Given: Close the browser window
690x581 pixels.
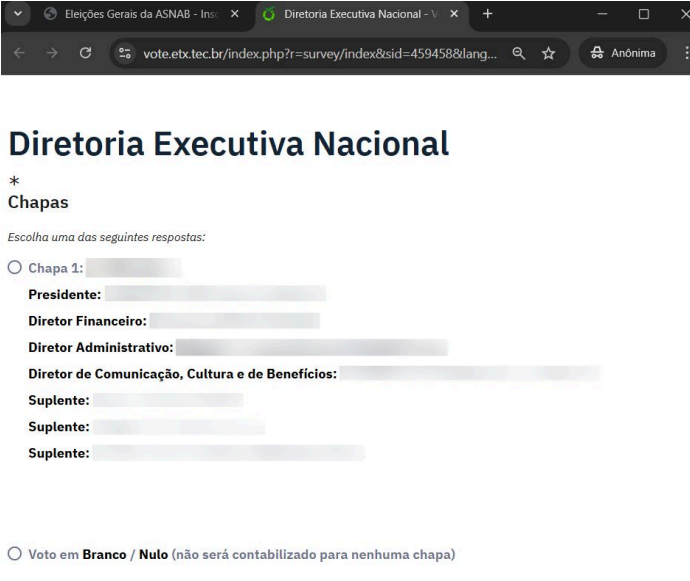Looking at the screenshot, I should 683,16.
